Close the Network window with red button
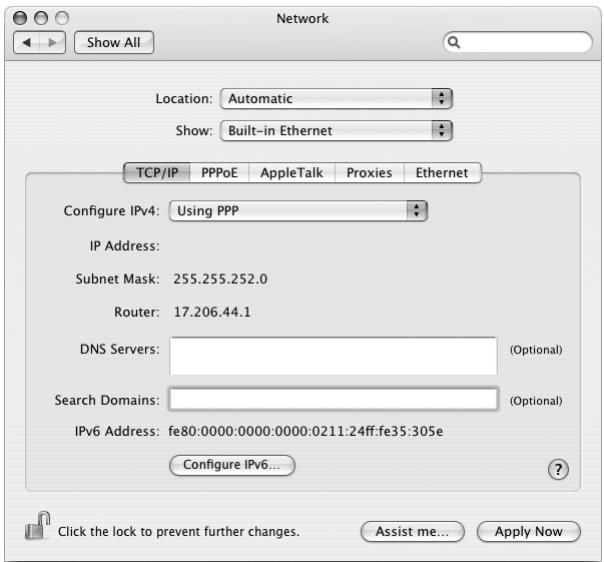 20,18
